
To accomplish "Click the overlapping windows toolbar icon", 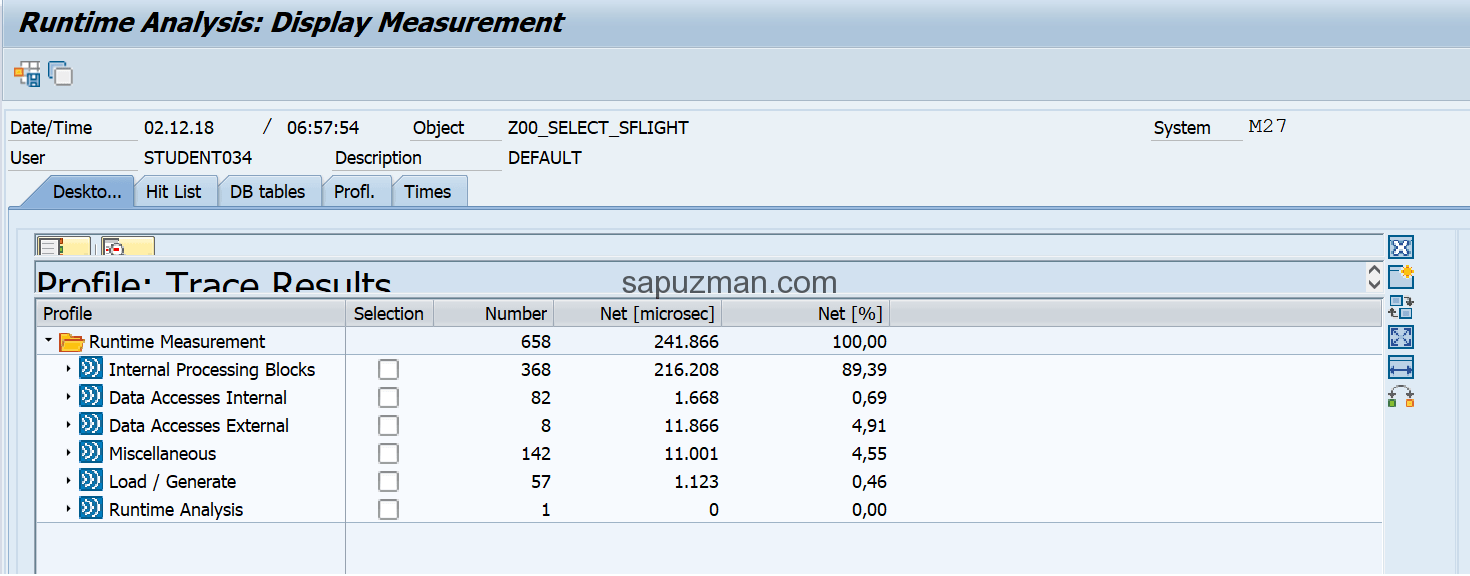I will click(x=61, y=74).
